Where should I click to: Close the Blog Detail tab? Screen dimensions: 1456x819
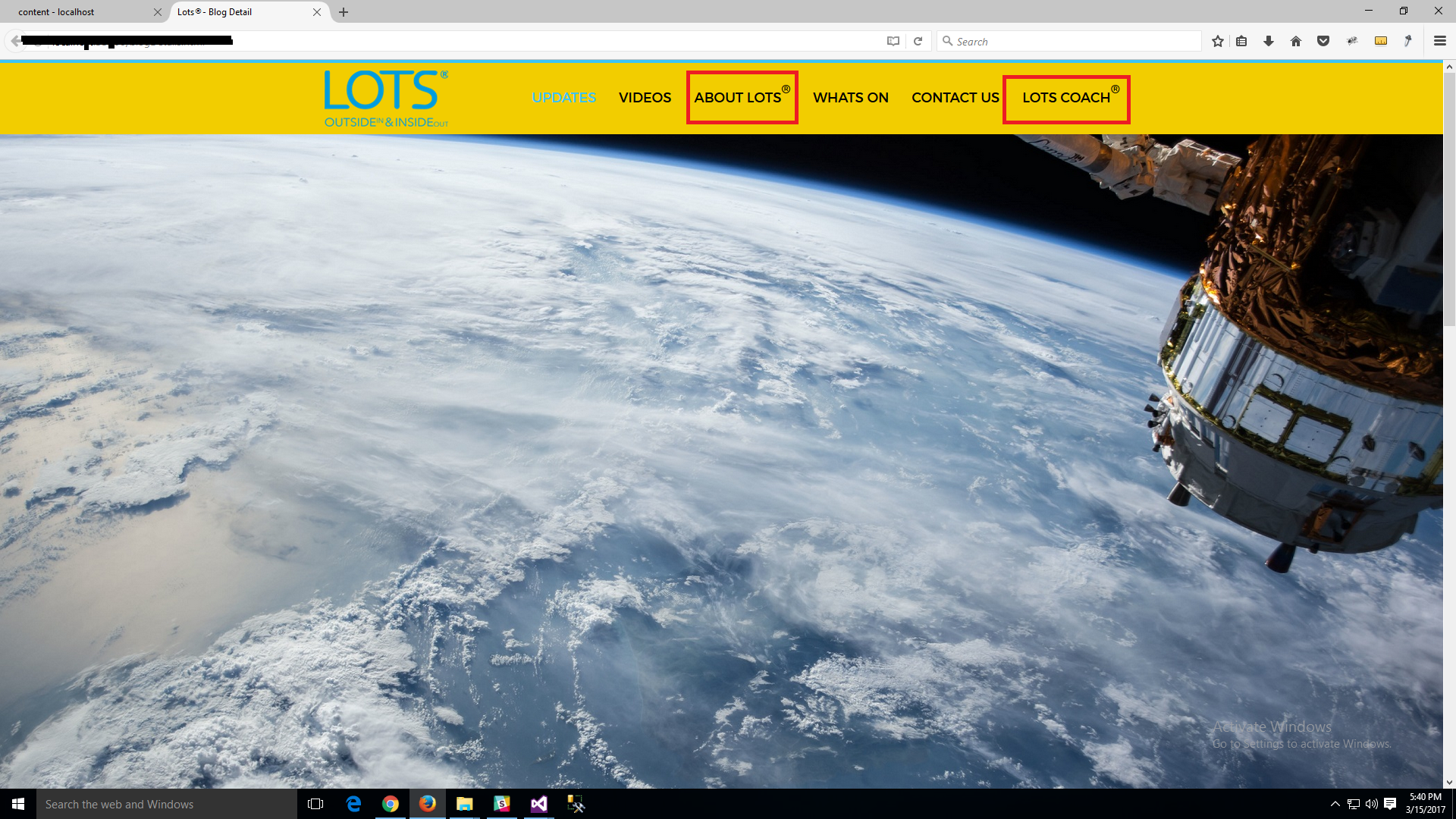coord(317,12)
